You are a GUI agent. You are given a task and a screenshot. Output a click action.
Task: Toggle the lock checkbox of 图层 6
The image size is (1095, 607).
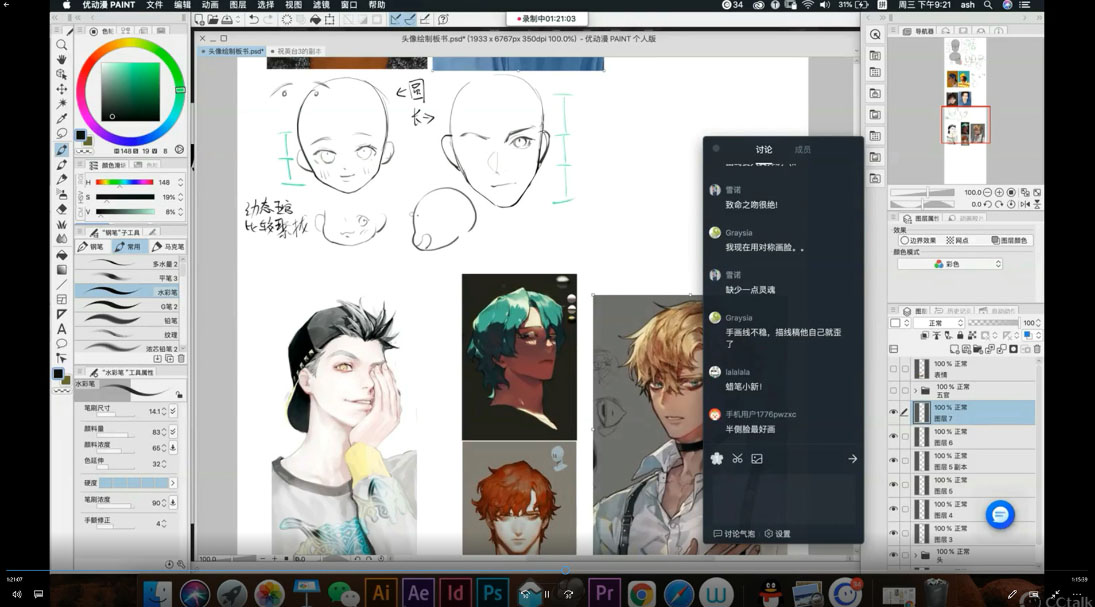pos(905,437)
